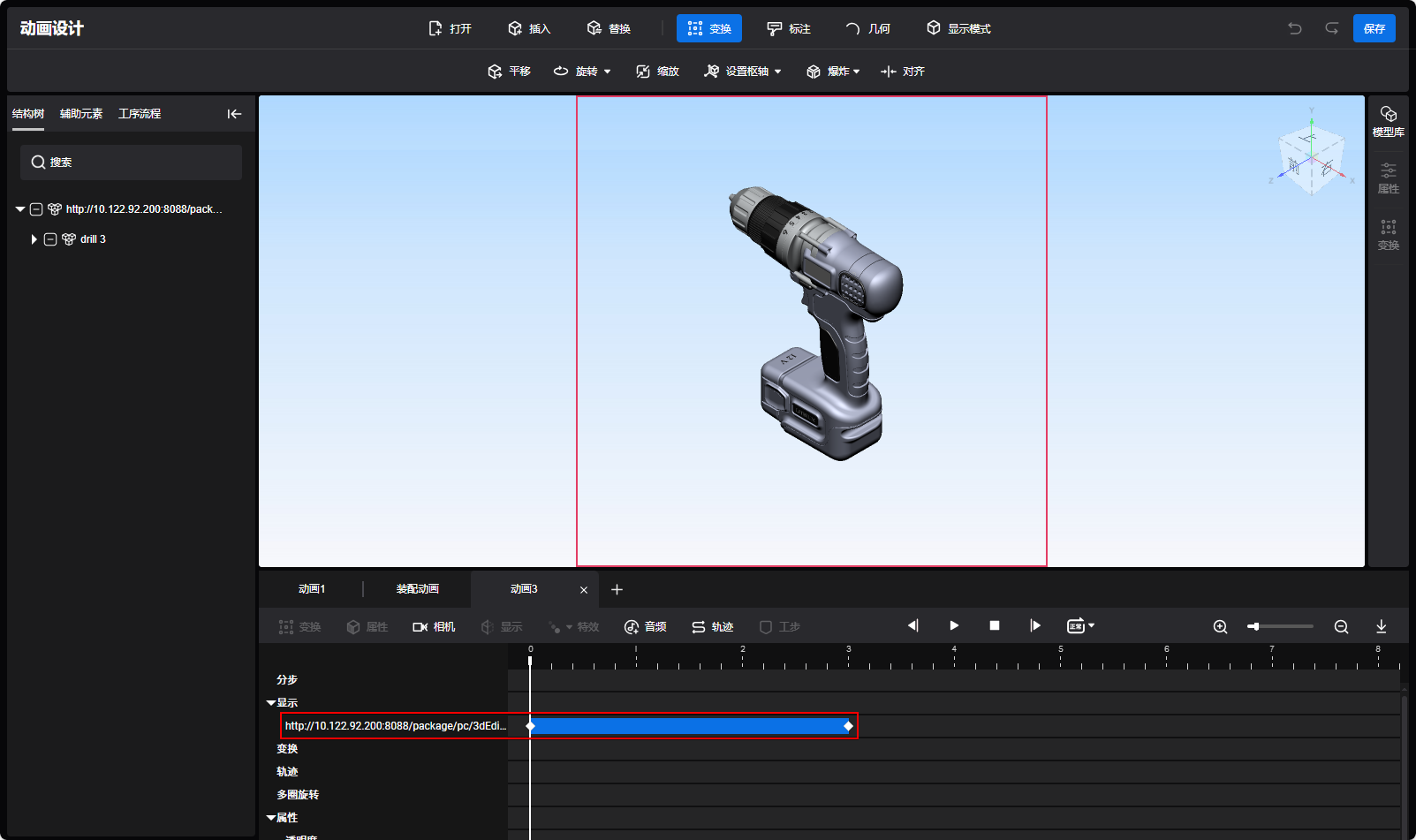This screenshot has width=1416, height=840.
Task: Zoom in the timeline
Action: coord(1220,626)
